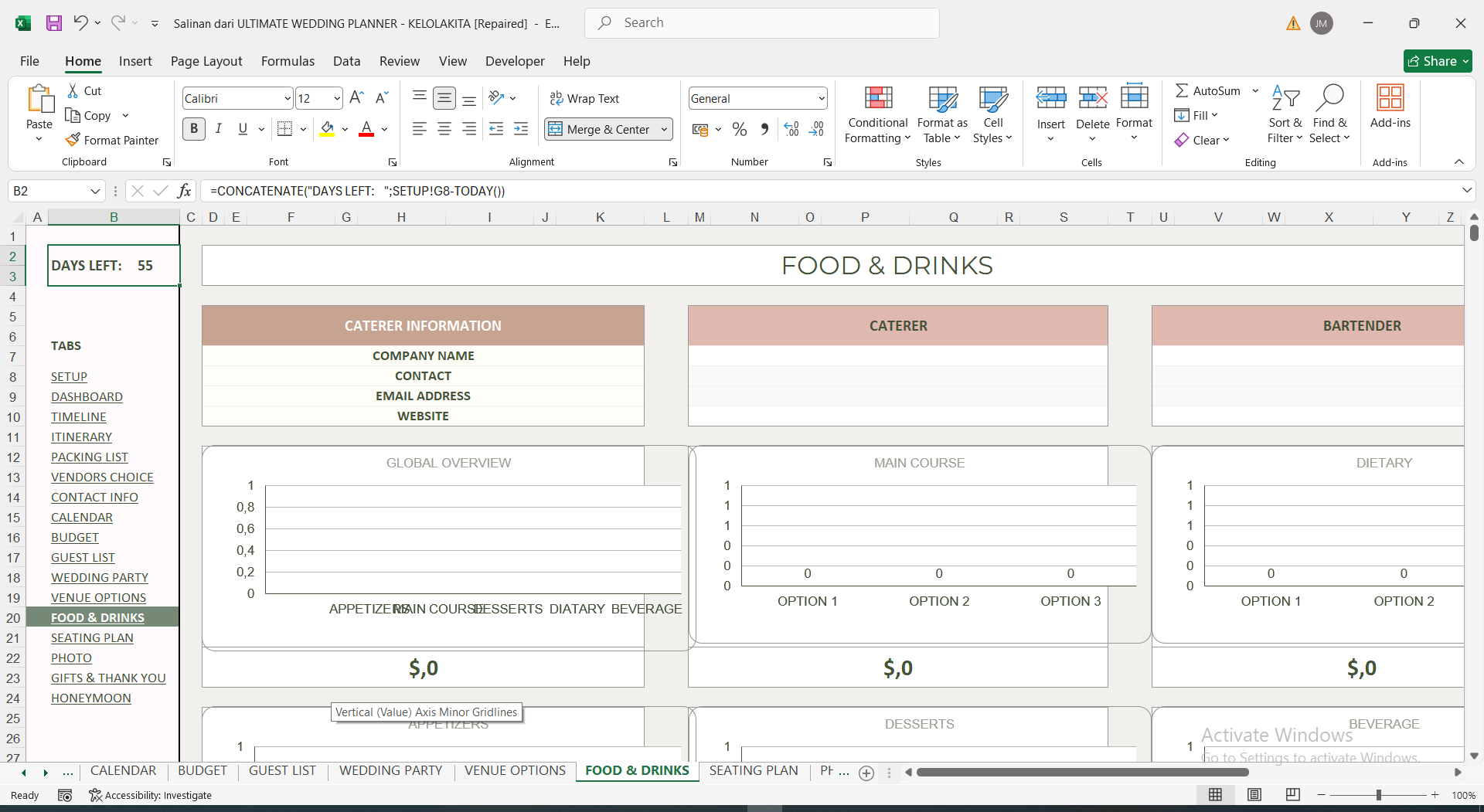Toggle middle vertical alignment
Viewport: 1484px width, 812px height.
tap(444, 98)
